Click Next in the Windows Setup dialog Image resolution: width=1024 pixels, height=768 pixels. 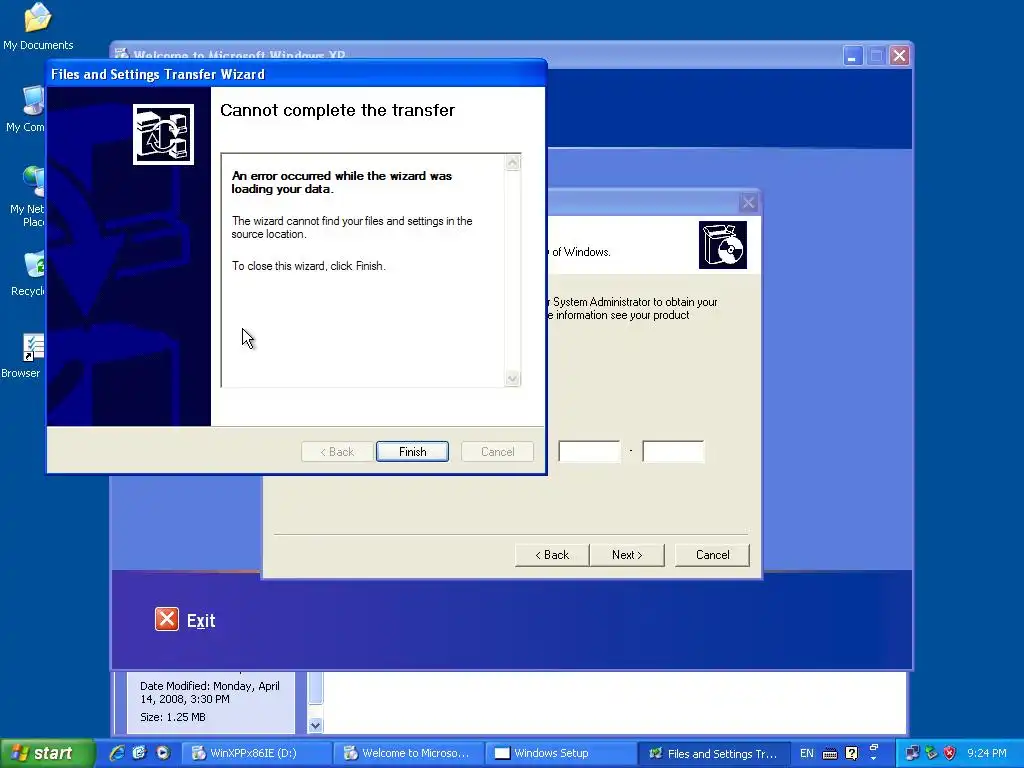(627, 554)
